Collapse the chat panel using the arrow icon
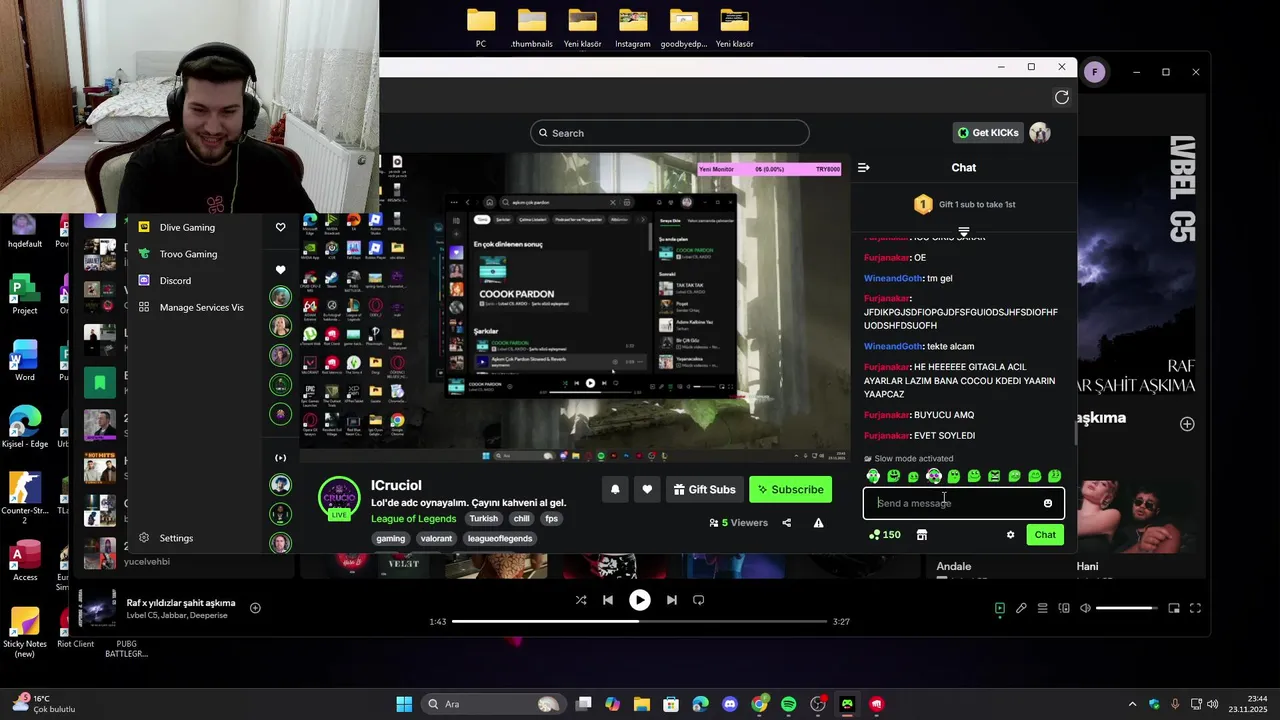The height and width of the screenshot is (720, 1280). [x=864, y=168]
